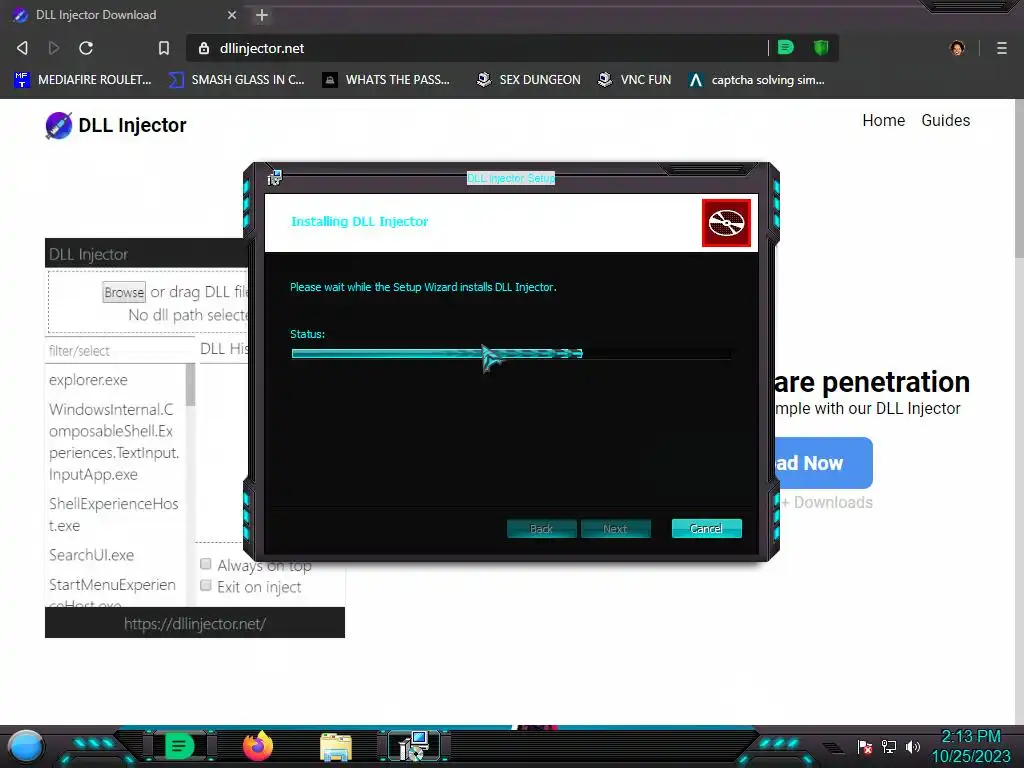Click the Back button in setup wizard
Screen dimensions: 1024x768
tap(541, 528)
